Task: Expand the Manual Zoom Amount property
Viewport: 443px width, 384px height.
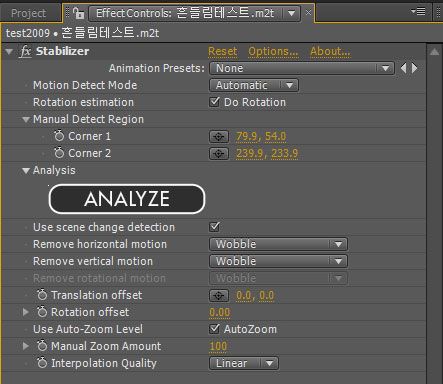Action: 26,346
